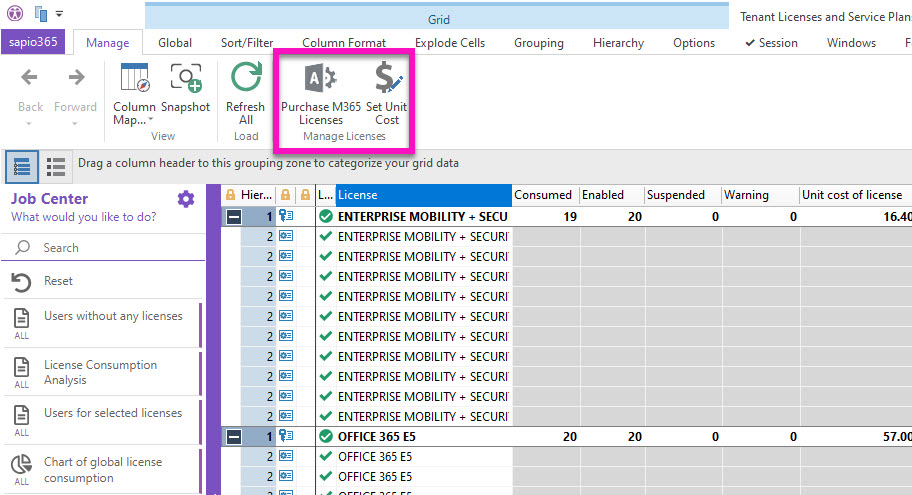
Task: Open the Column Format ribbon tab
Action: [344, 42]
